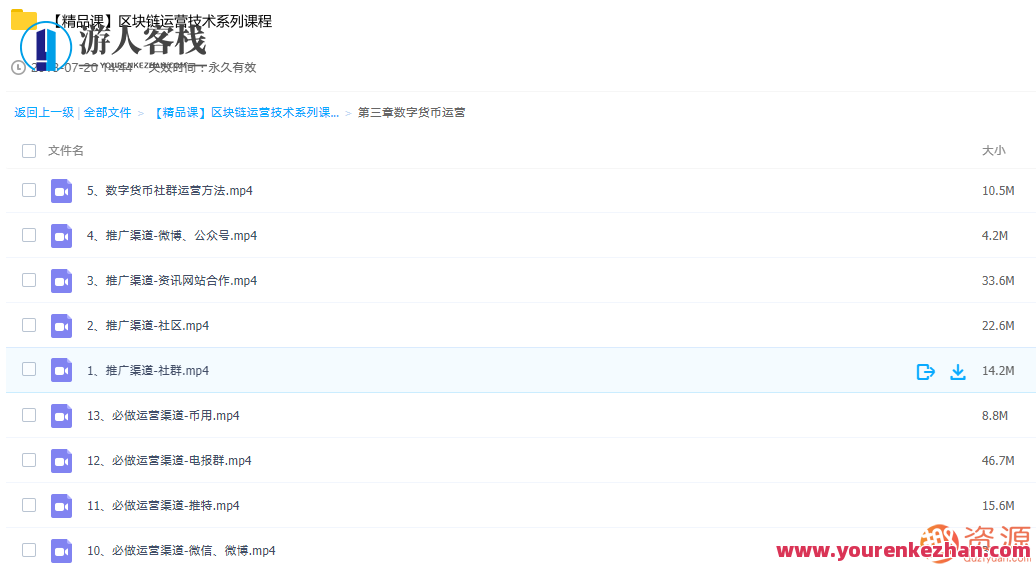Click the 14.2M file size value
The width and height of the screenshot is (1036, 567).
pos(998,370)
